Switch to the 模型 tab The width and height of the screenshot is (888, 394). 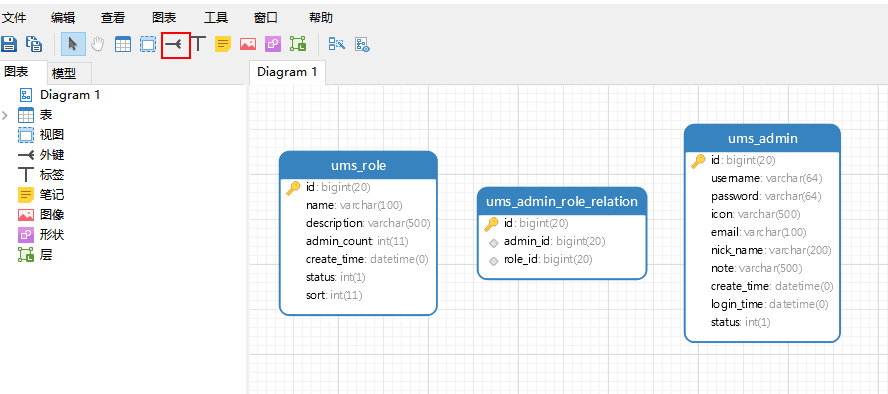[64, 73]
